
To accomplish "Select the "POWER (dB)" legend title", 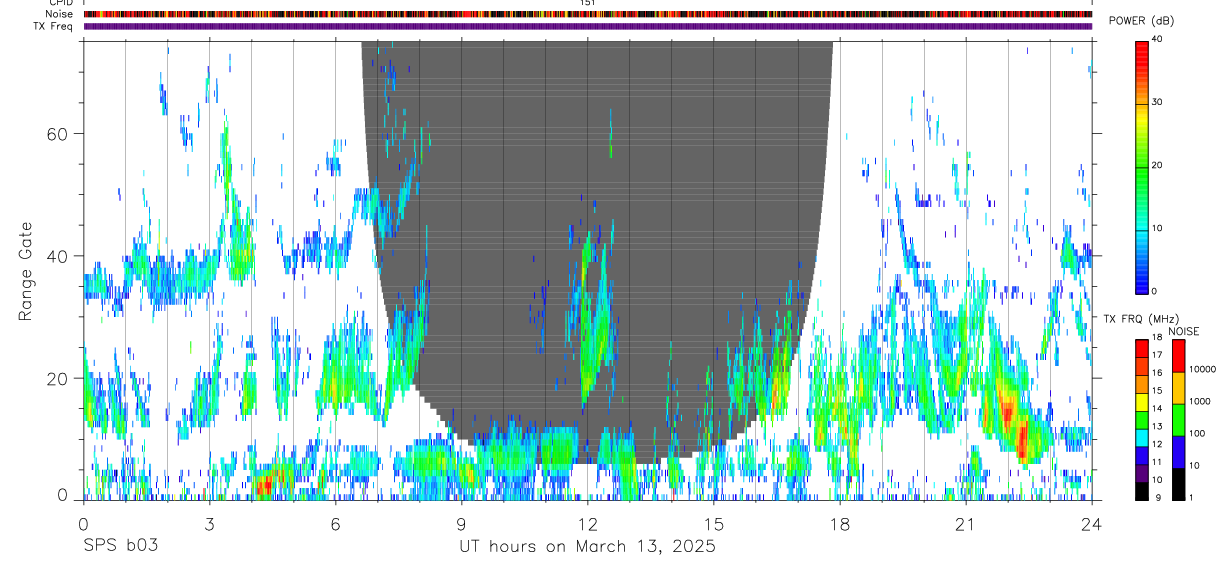I will [1141, 21].
